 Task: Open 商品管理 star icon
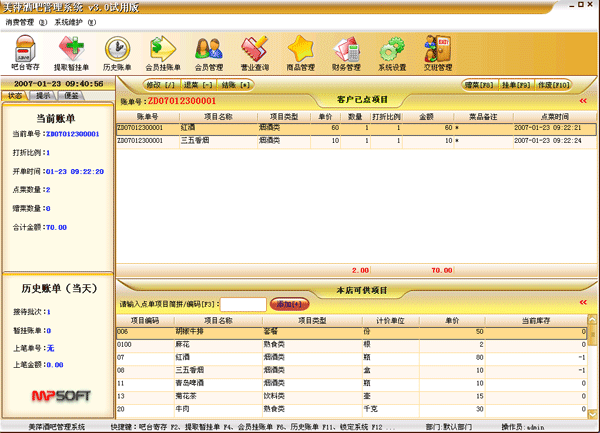[300, 53]
